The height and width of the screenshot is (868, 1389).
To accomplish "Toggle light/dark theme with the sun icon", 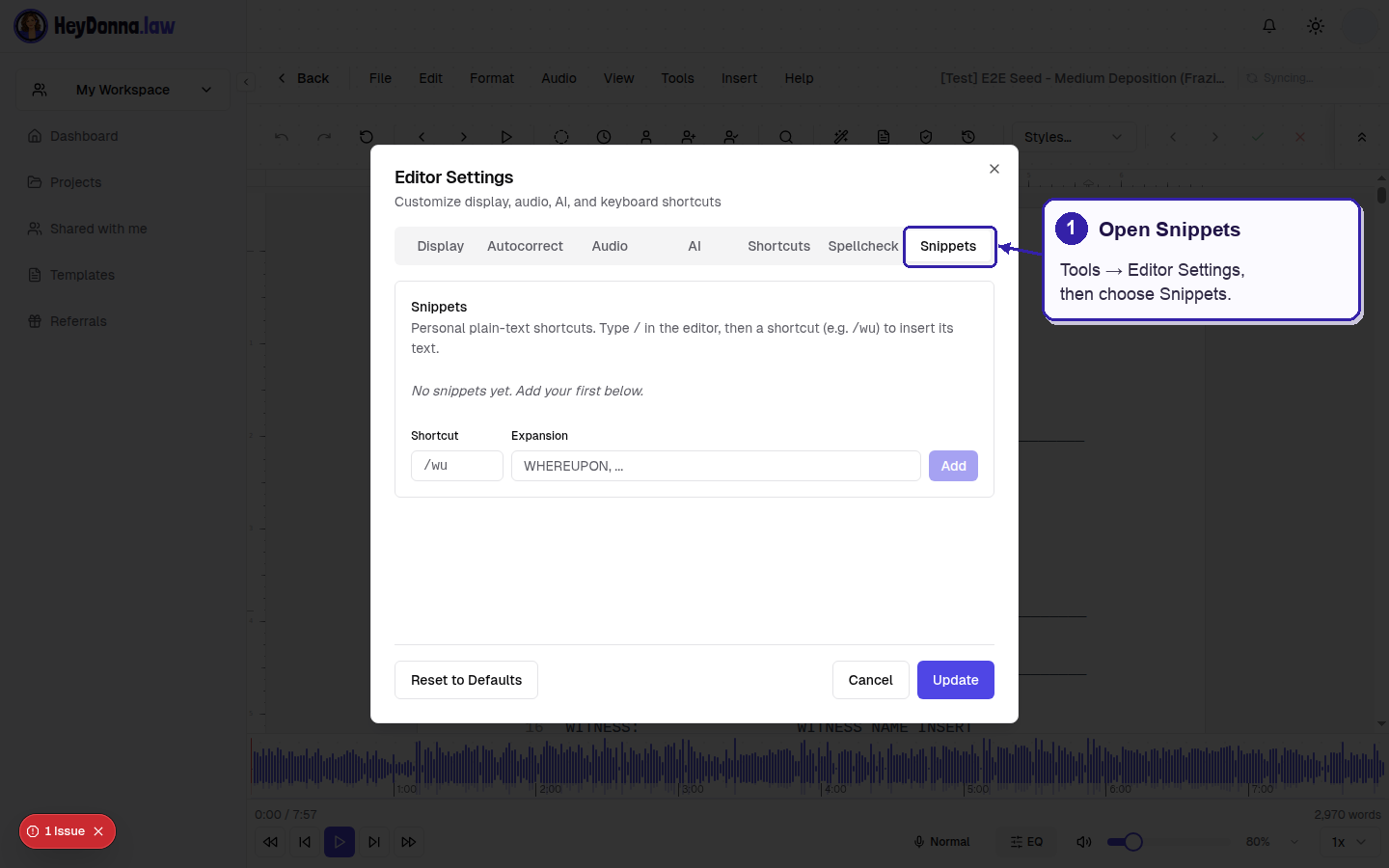I will tap(1316, 26).
